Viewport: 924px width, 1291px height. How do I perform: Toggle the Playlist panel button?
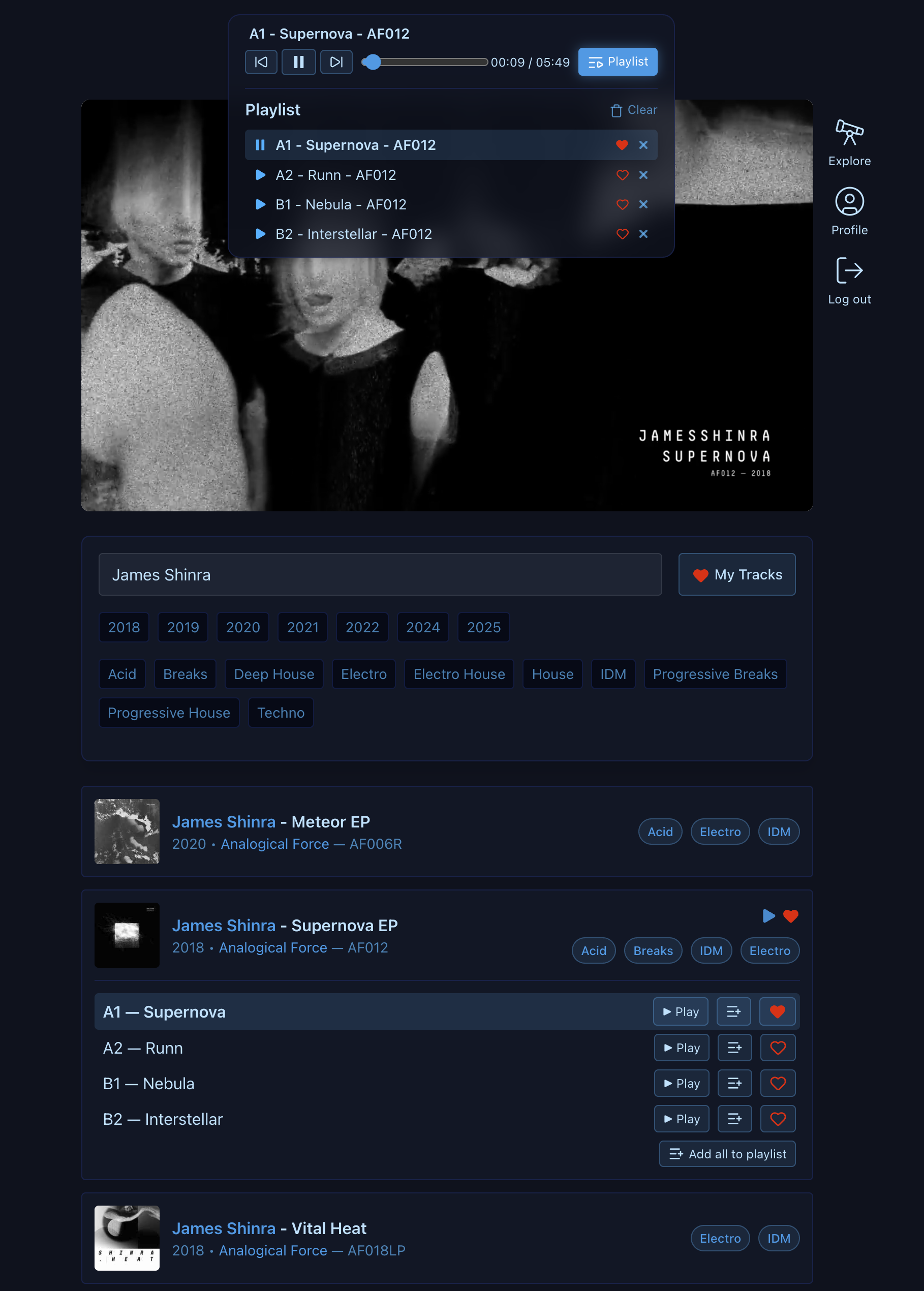[618, 62]
